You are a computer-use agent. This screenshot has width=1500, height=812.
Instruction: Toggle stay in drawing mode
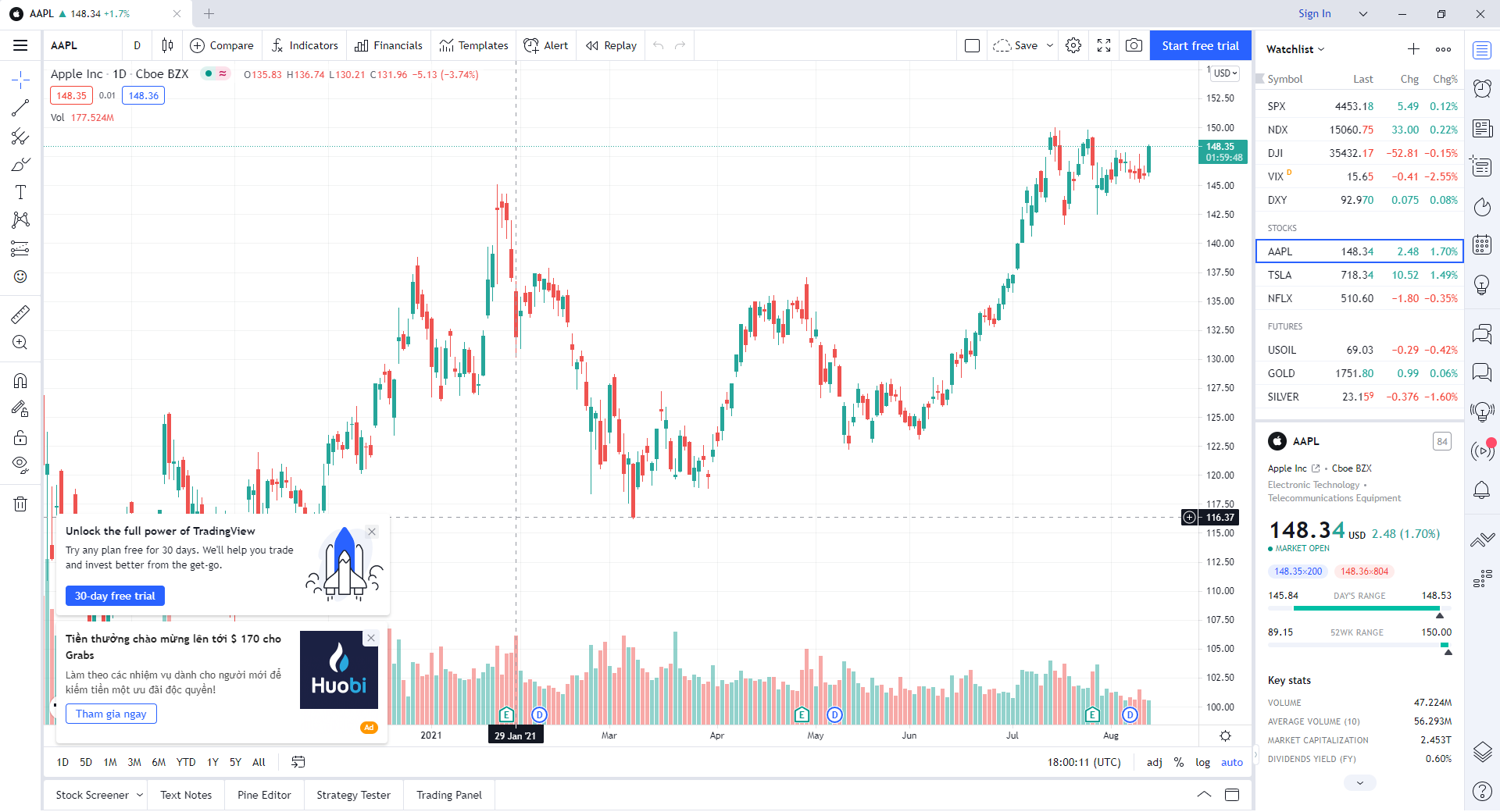click(20, 408)
